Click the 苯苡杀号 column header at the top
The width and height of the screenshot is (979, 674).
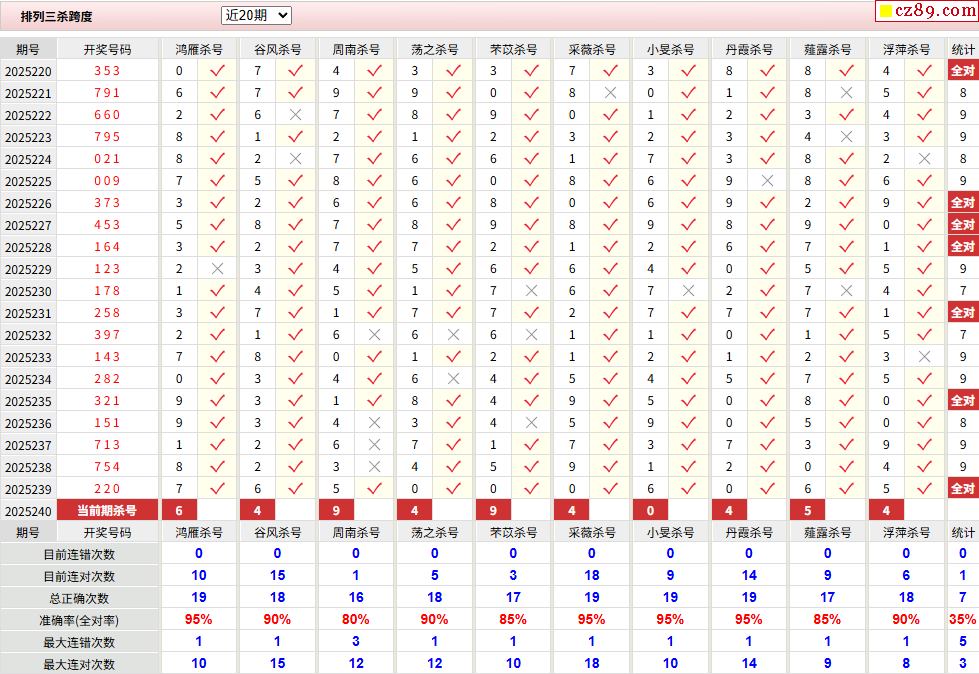coord(513,49)
